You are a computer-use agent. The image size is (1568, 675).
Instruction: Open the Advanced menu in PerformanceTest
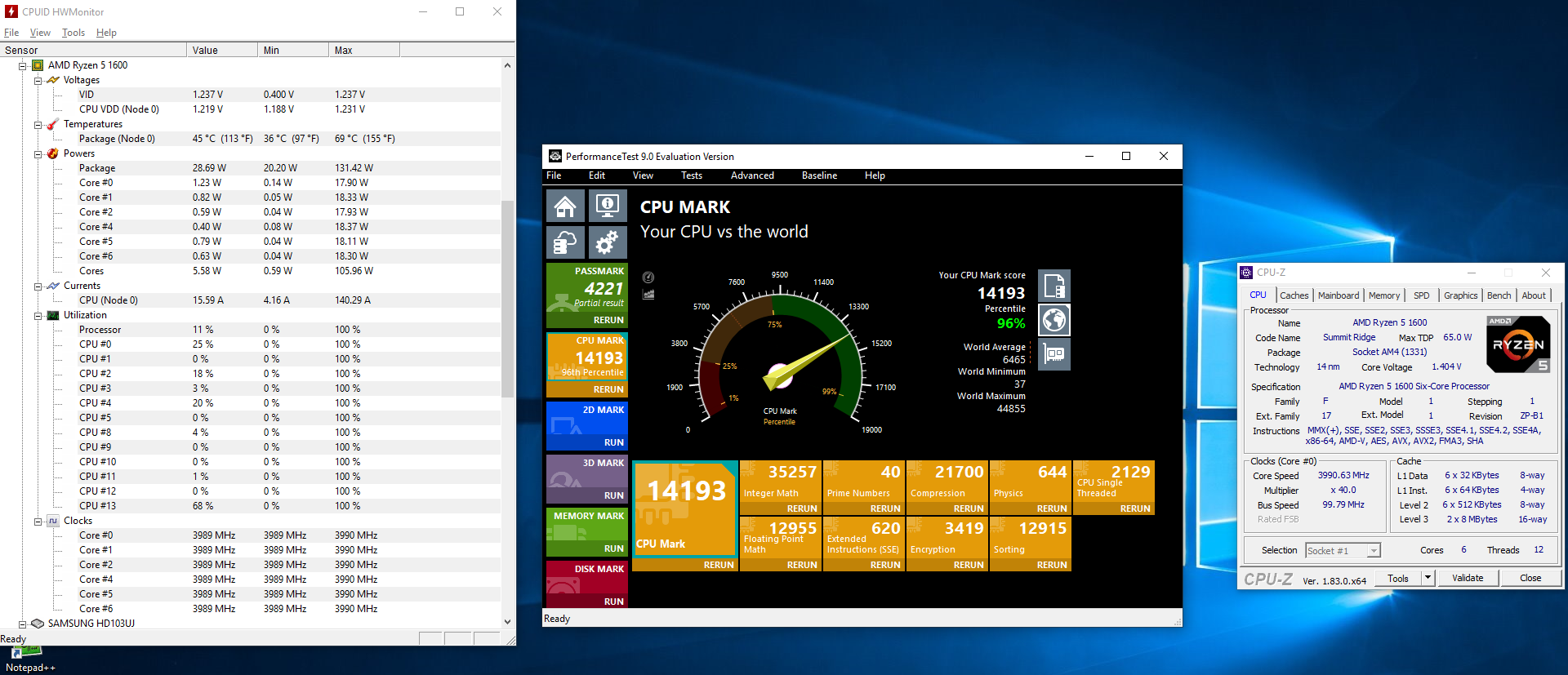tap(751, 175)
